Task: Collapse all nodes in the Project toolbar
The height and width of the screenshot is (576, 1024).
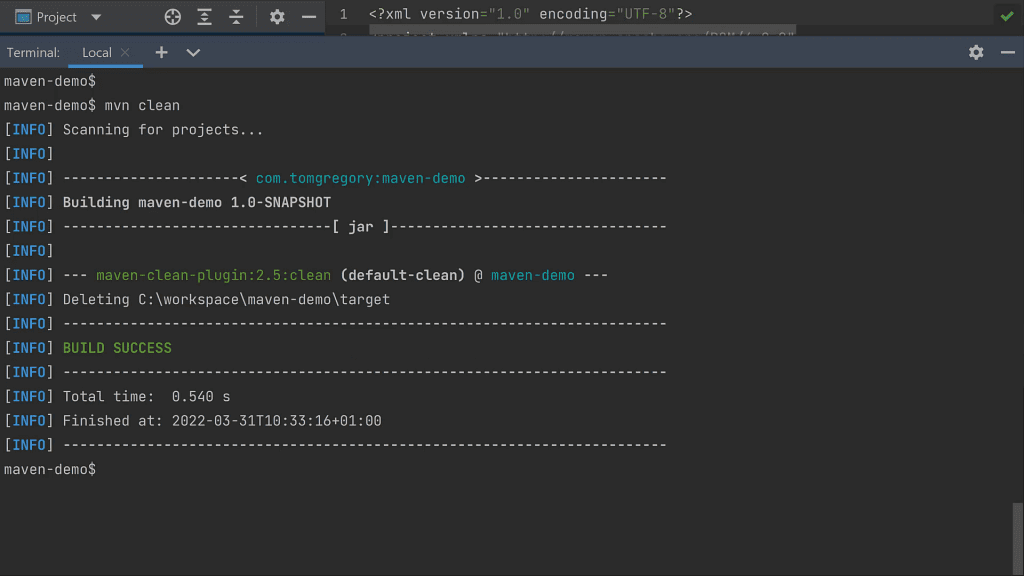Action: point(237,16)
